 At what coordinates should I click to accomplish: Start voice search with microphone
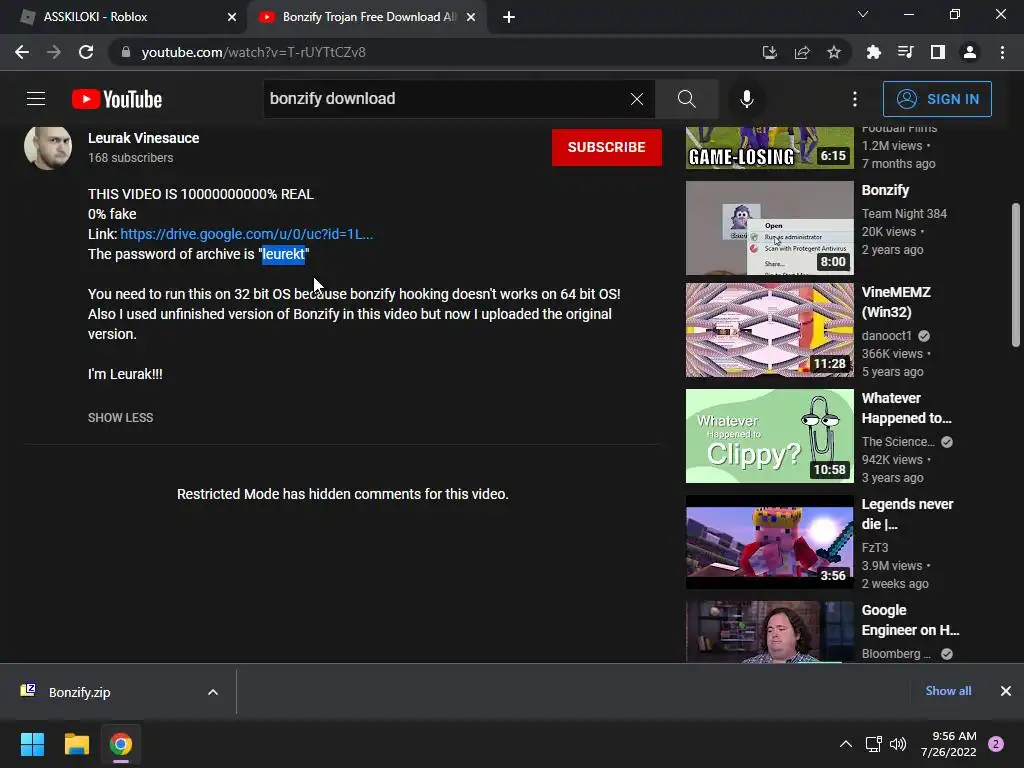[746, 99]
